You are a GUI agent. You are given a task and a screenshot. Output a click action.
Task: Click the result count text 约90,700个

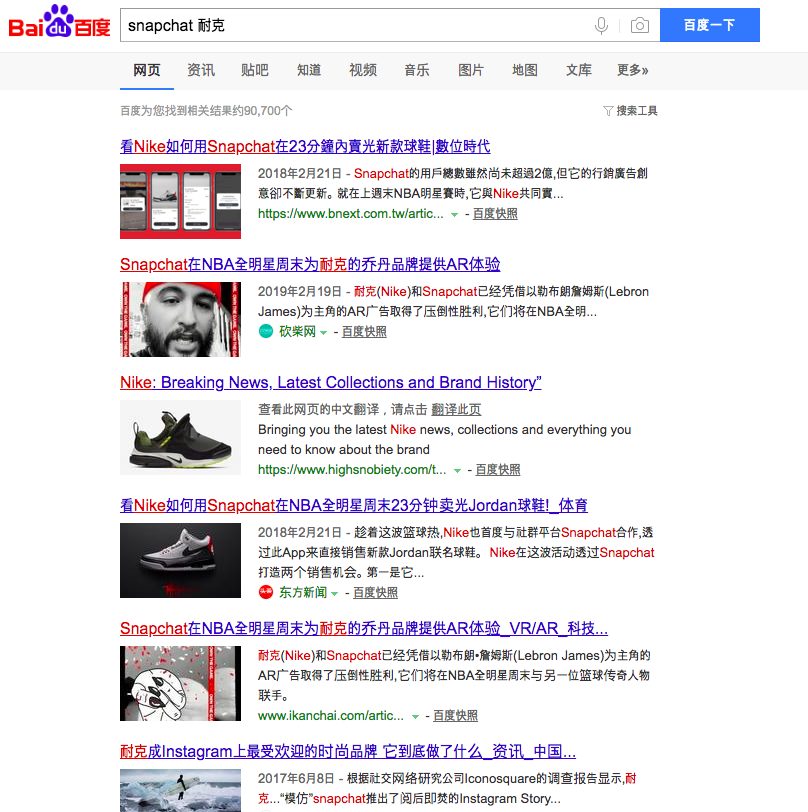click(262, 111)
